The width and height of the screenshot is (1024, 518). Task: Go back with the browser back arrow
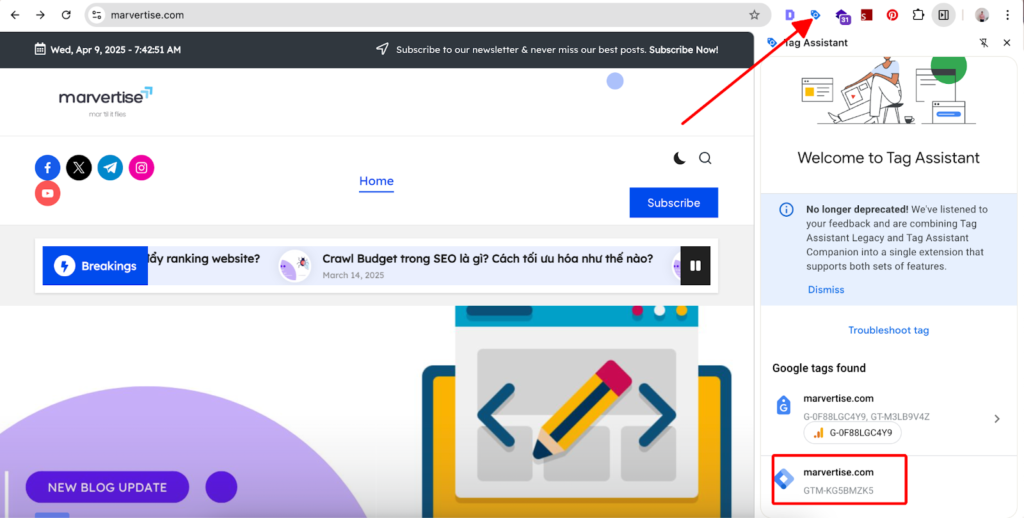[x=15, y=14]
